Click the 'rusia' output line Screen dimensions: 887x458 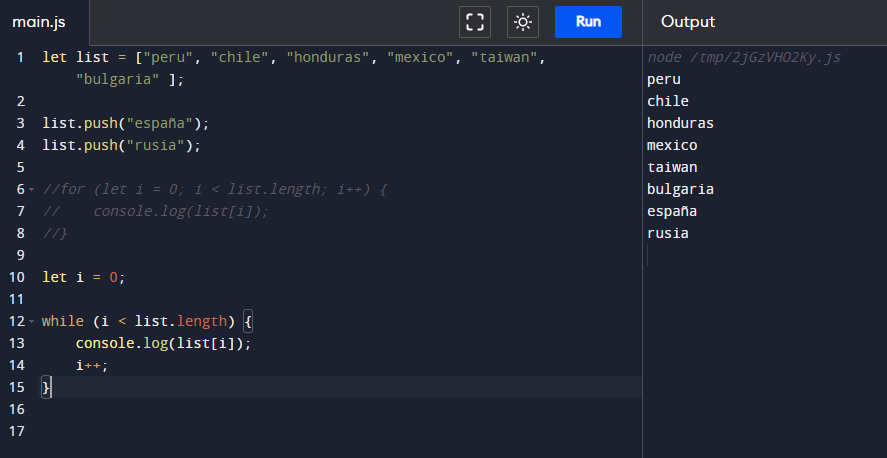click(667, 233)
